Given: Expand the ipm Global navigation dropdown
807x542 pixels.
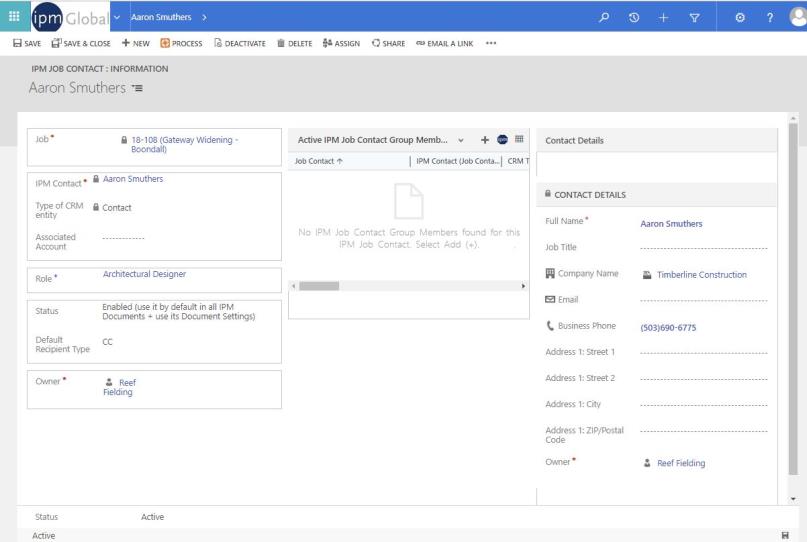Looking at the screenshot, I should (119, 15).
